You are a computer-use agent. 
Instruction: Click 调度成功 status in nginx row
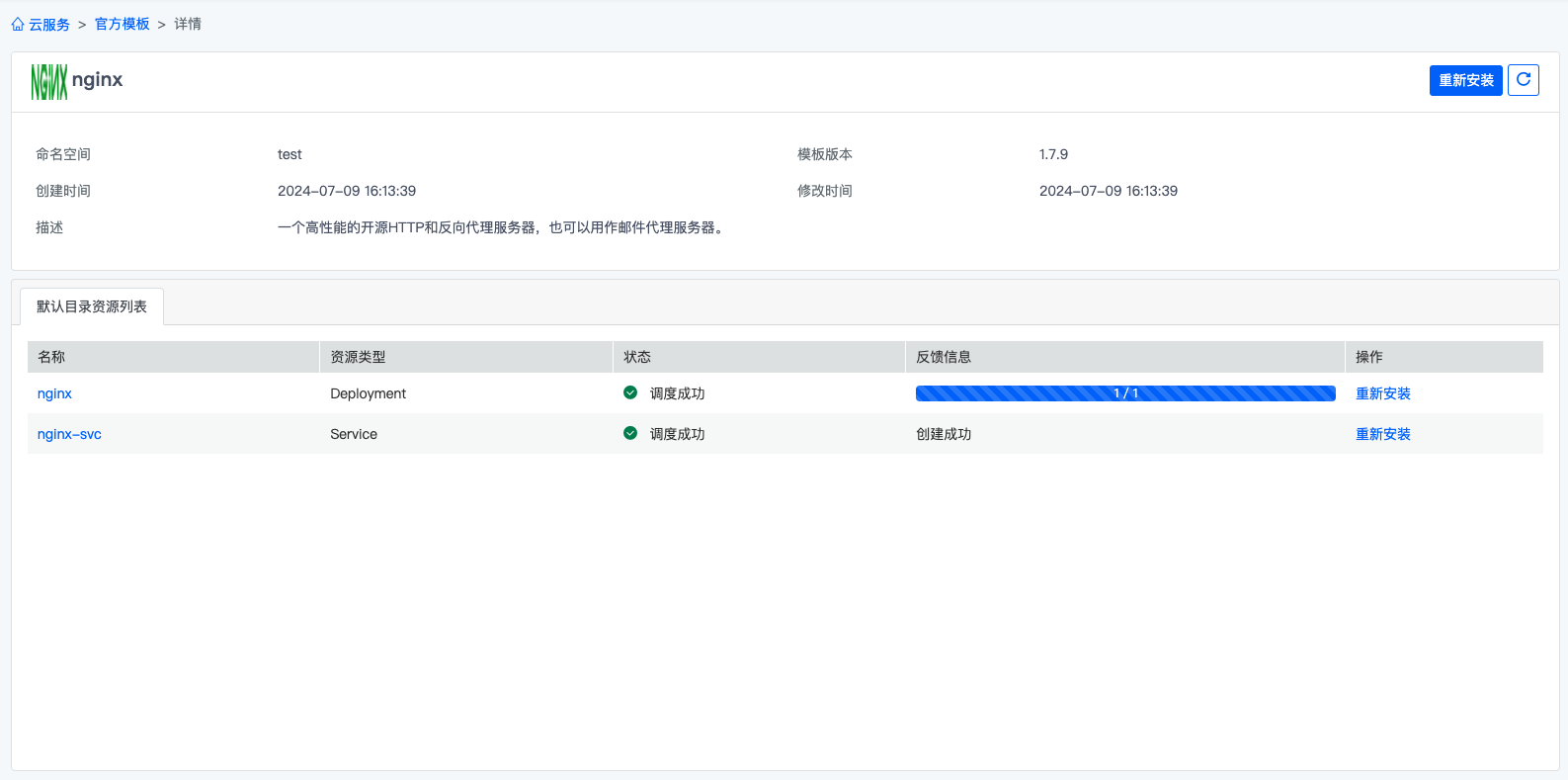tap(678, 393)
